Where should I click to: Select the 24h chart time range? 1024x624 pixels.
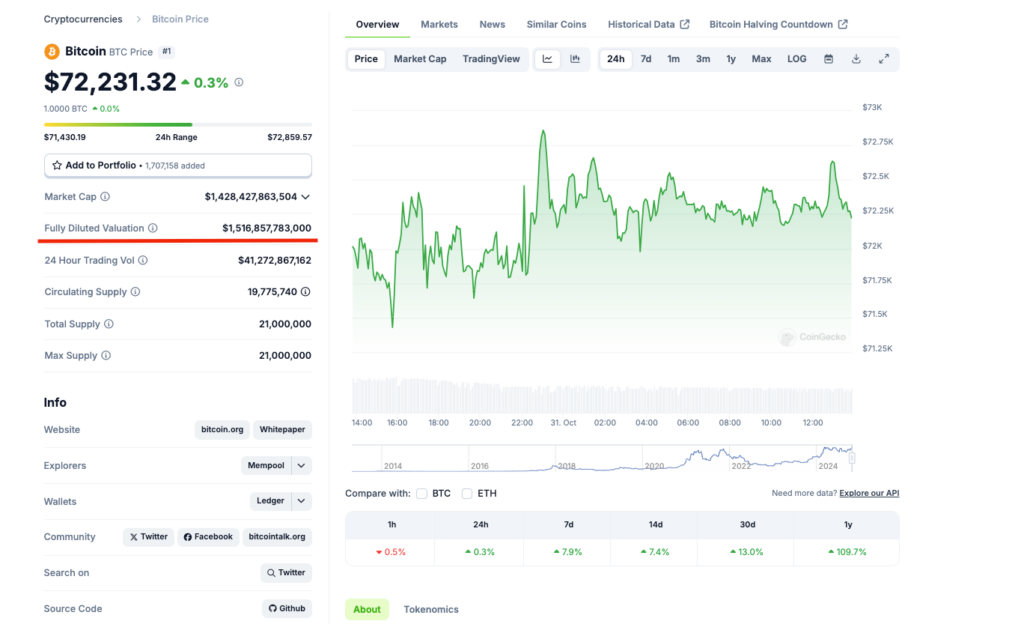point(616,59)
